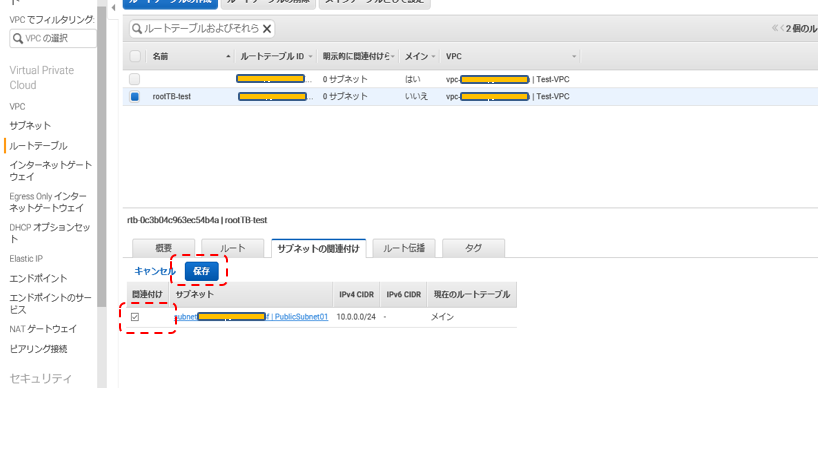Click the route table search field
This screenshot has height=460, width=819.
(202, 29)
